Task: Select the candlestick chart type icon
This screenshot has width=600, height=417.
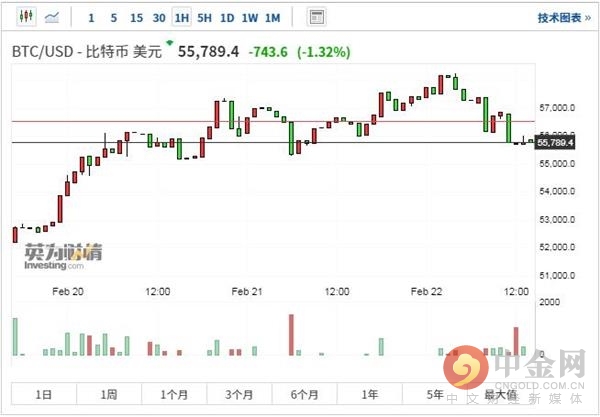Action: 26,17
